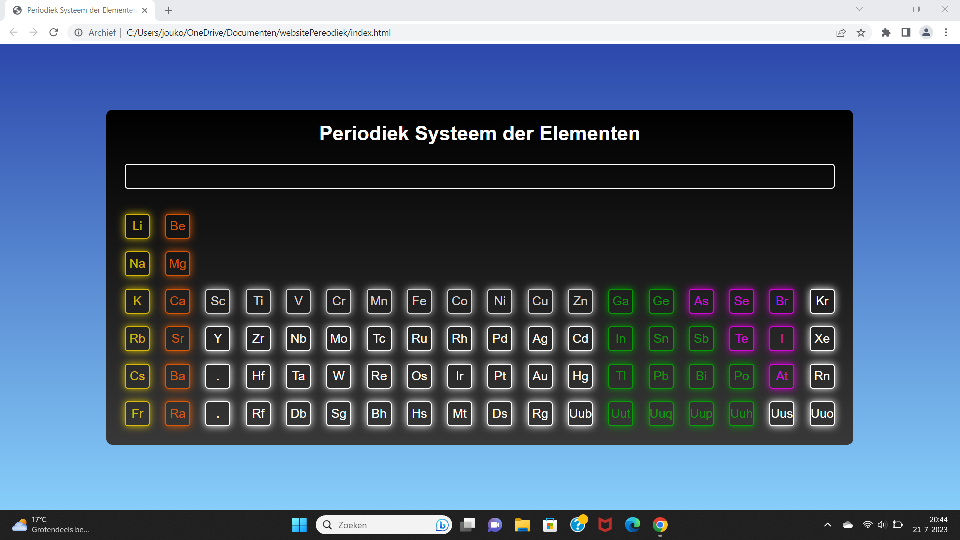Open the Chrome profile avatar icon
This screenshot has height=540, width=960.
(x=926, y=32)
